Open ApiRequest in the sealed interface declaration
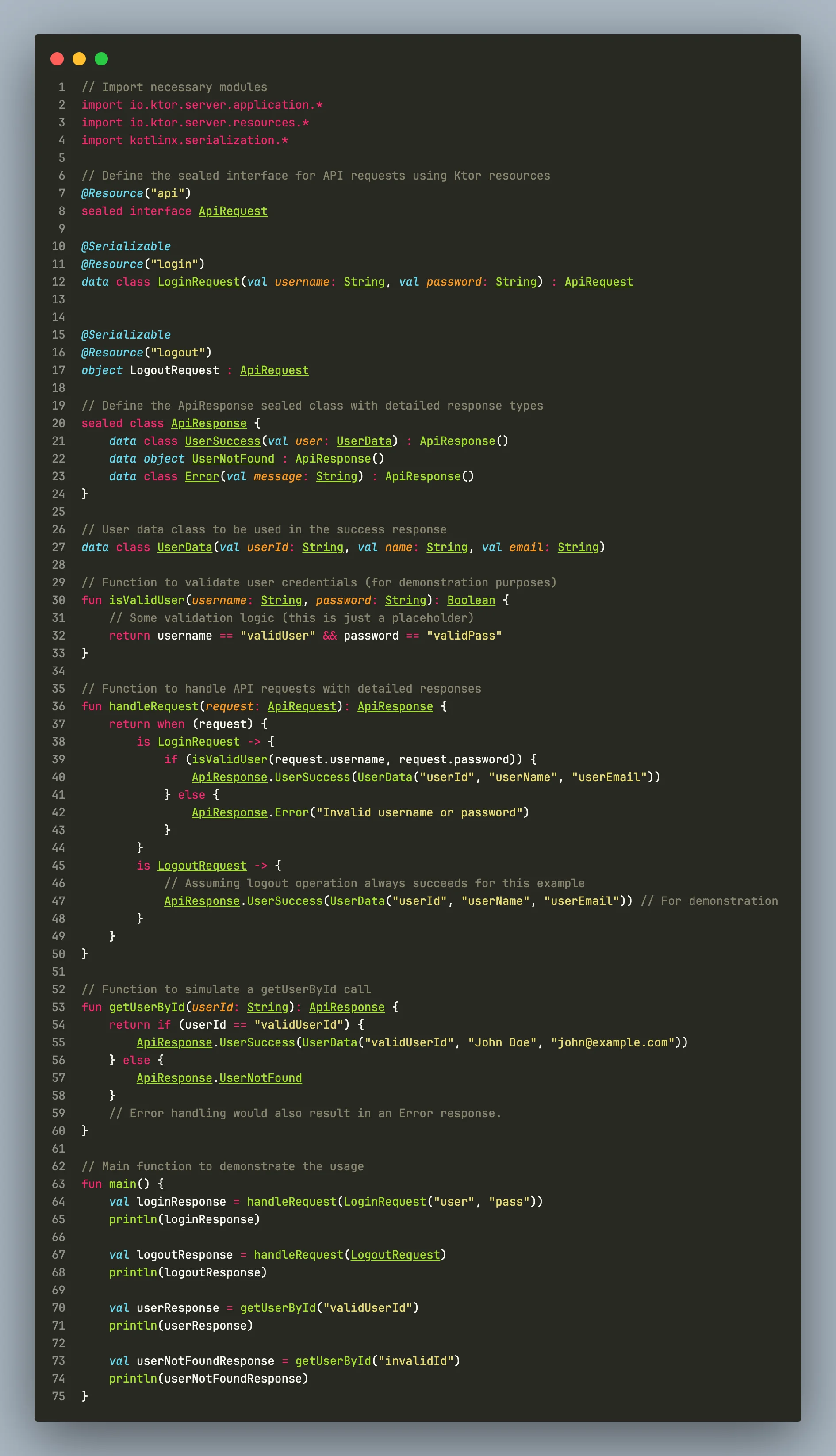836x1456 pixels. [233, 211]
